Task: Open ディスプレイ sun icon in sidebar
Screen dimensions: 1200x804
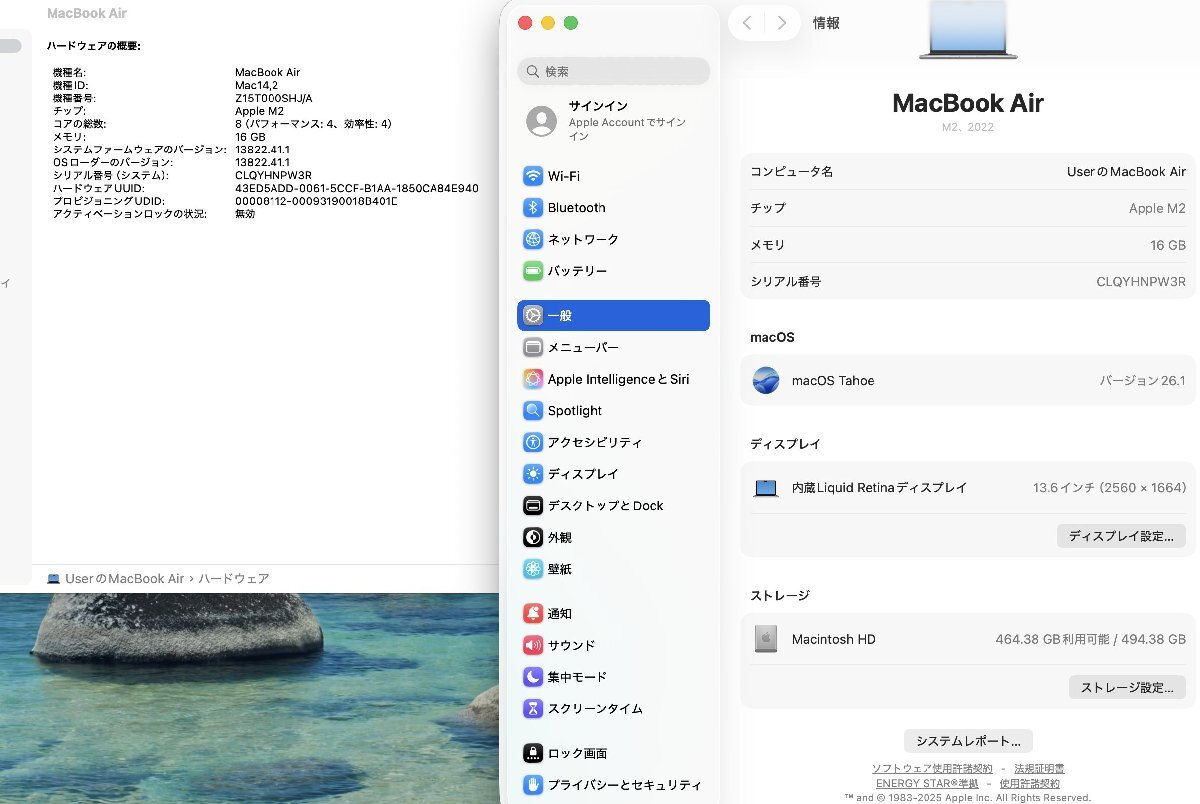Action: (x=533, y=474)
